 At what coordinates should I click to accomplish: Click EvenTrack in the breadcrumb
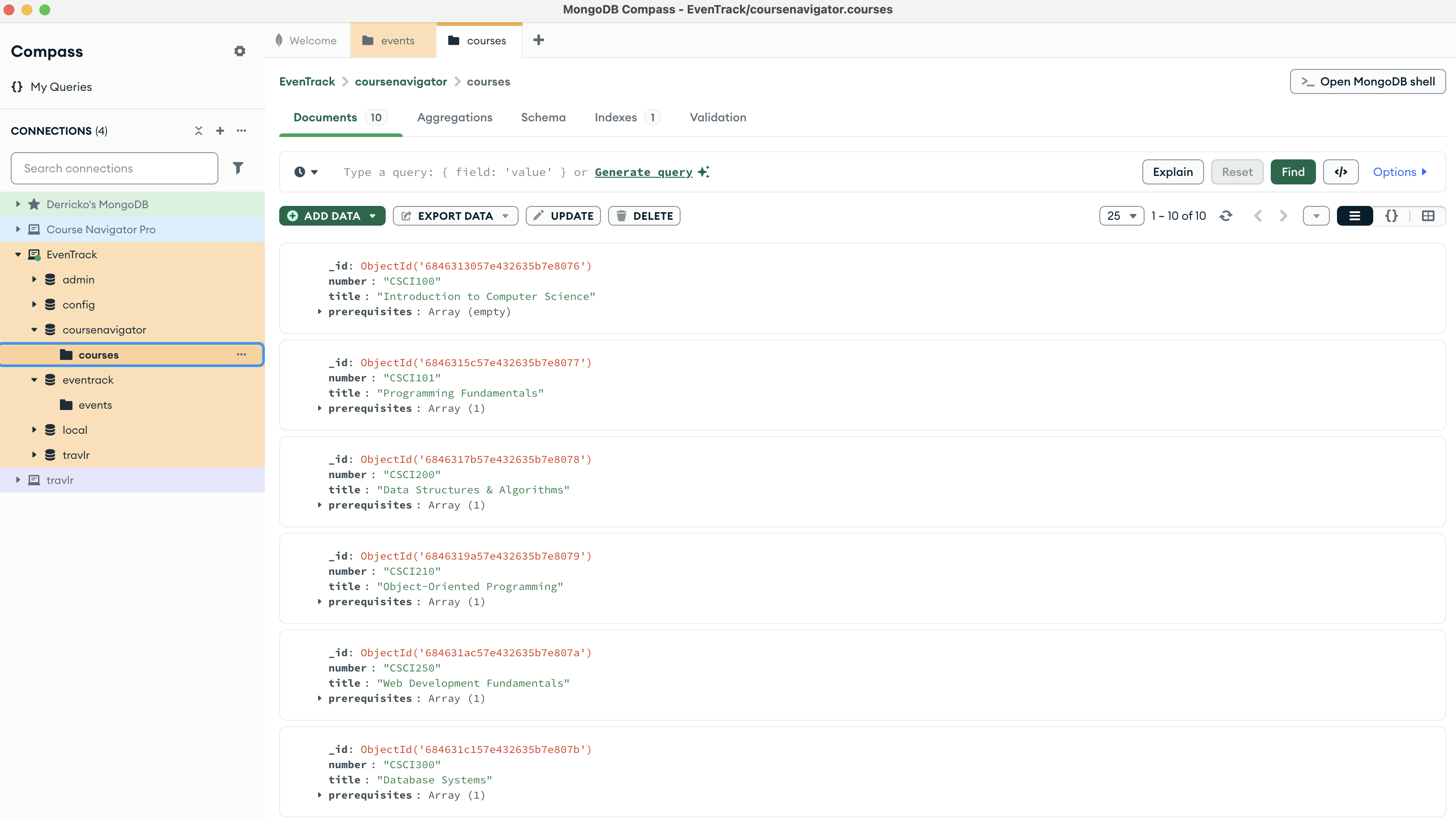point(307,81)
